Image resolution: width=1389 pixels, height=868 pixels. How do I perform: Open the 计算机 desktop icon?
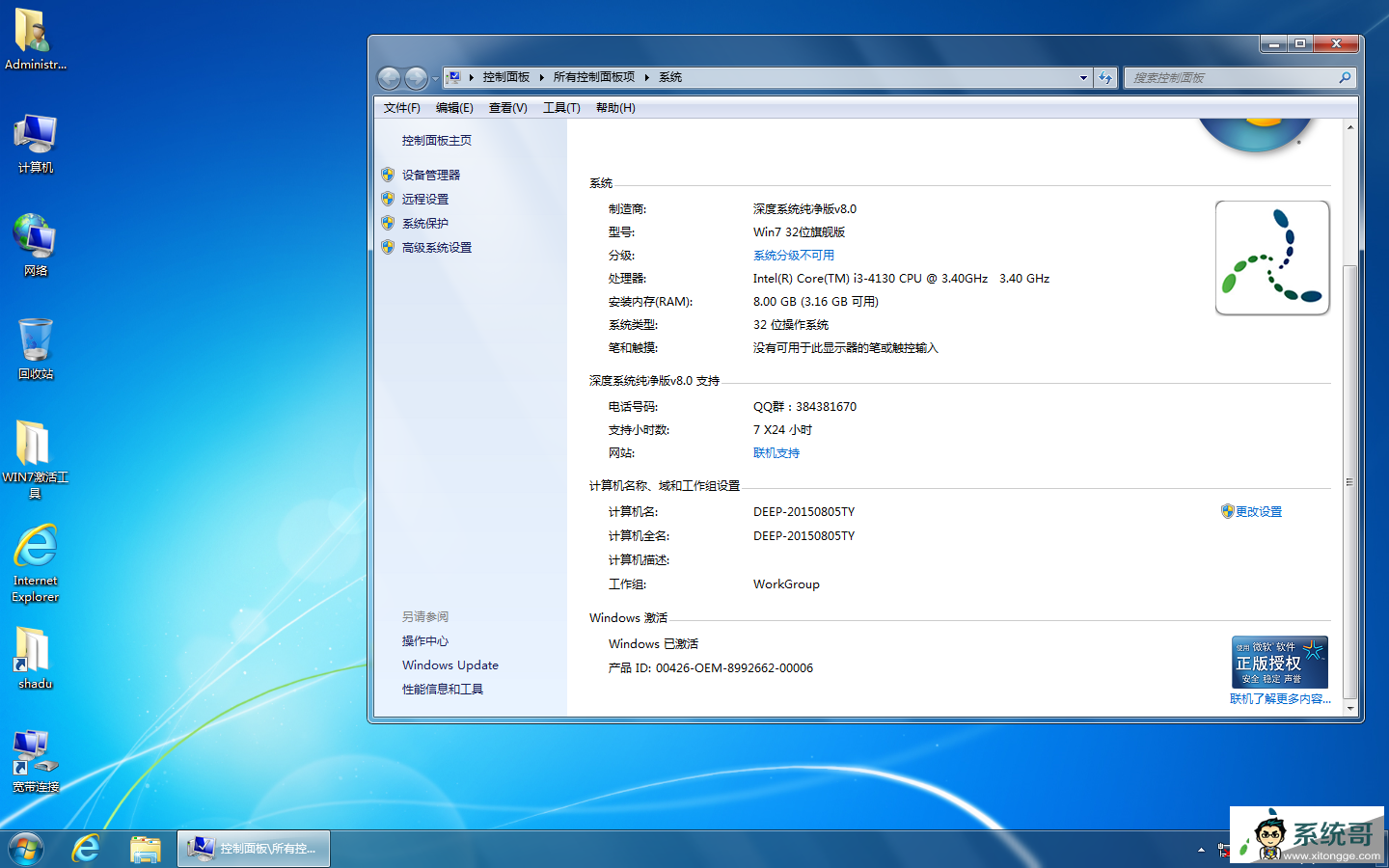[35, 144]
